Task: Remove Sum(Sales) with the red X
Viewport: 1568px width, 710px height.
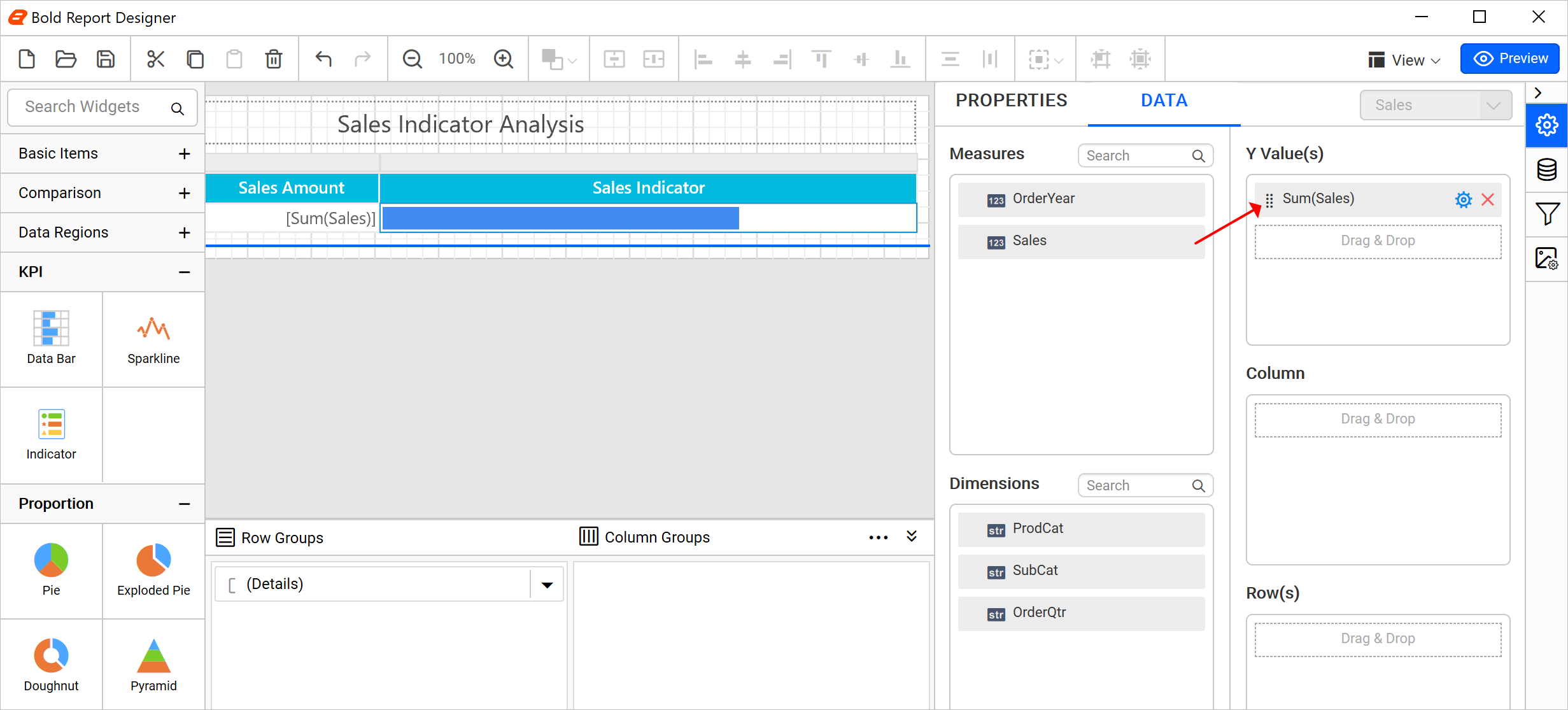Action: click(1488, 200)
